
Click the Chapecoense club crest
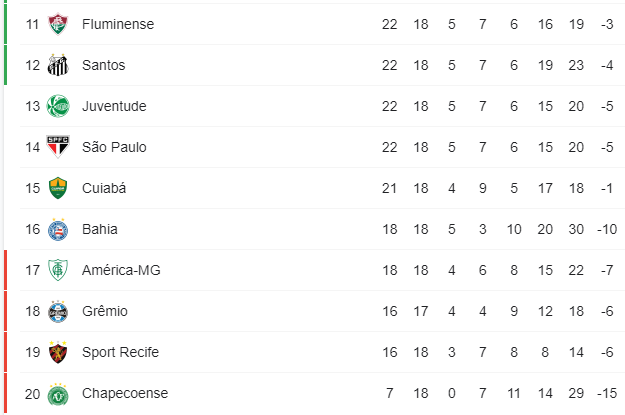click(x=58, y=394)
